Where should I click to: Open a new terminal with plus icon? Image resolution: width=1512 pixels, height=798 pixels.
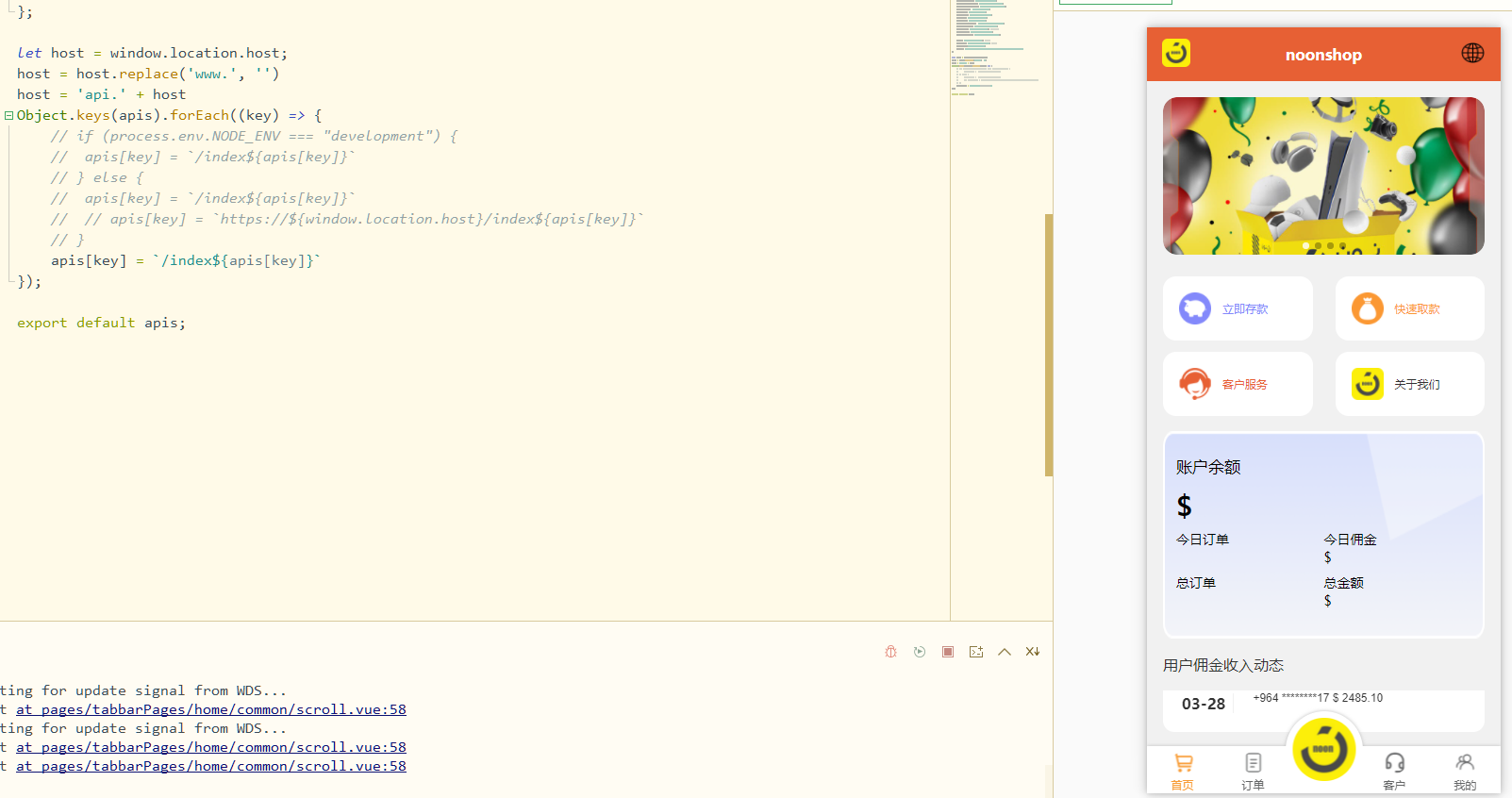pyautogui.click(x=976, y=652)
